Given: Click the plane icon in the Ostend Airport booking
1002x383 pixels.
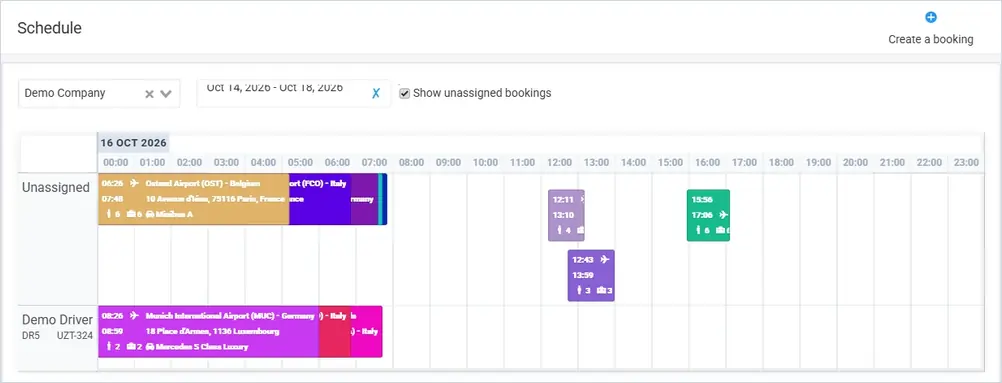Looking at the screenshot, I should pyautogui.click(x=134, y=183).
